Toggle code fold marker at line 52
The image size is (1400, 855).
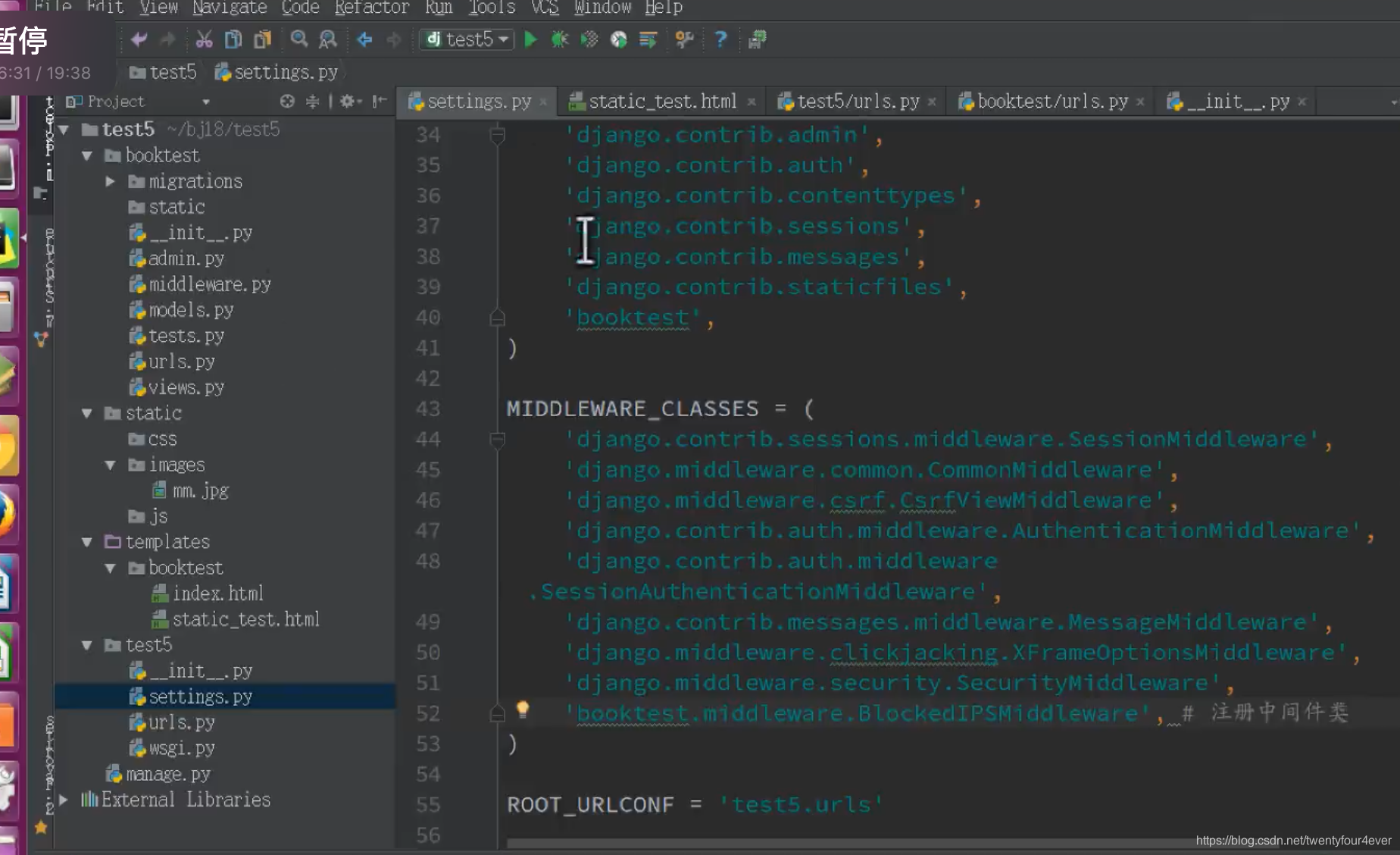pos(498,713)
